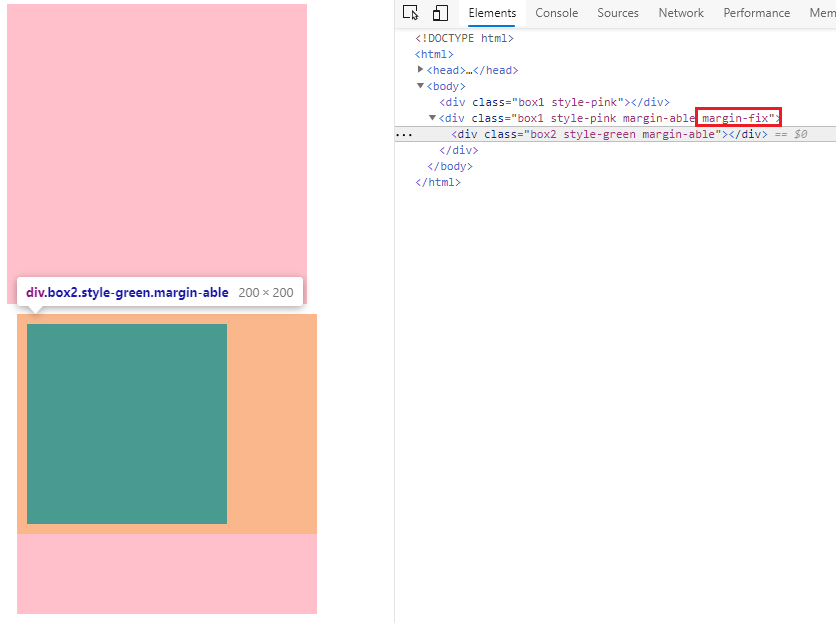This screenshot has width=836, height=623.
Task: Select the box2 style-green margin-able div row
Action: coord(615,134)
